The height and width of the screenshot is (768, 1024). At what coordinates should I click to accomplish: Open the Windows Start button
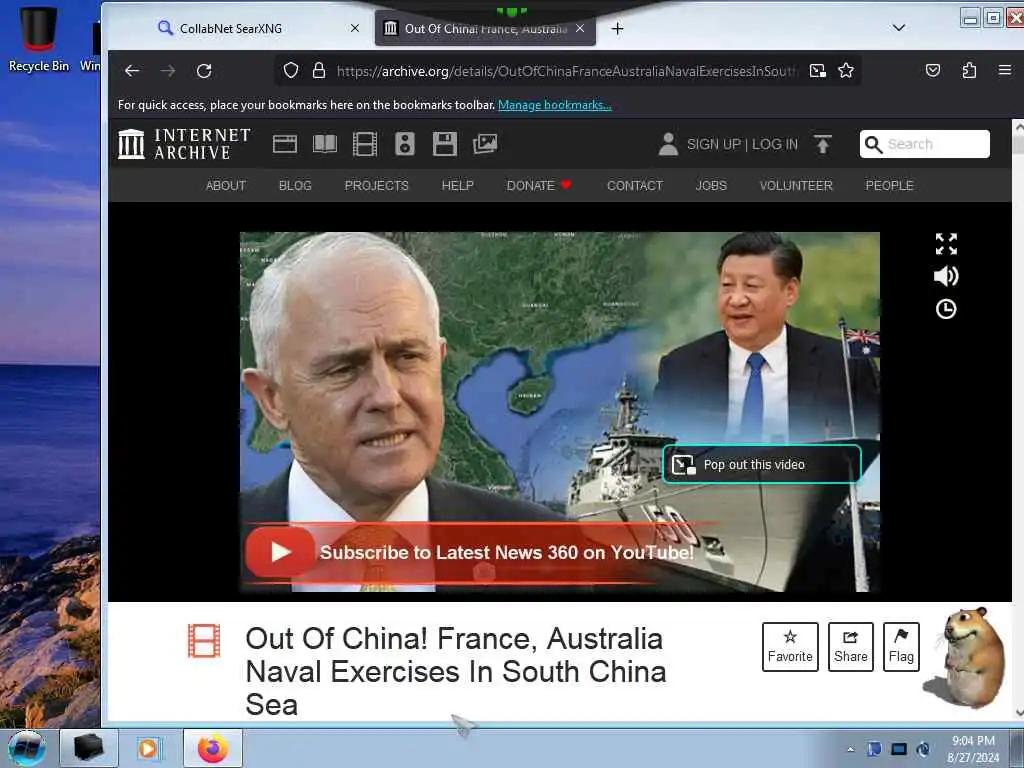[x=27, y=748]
